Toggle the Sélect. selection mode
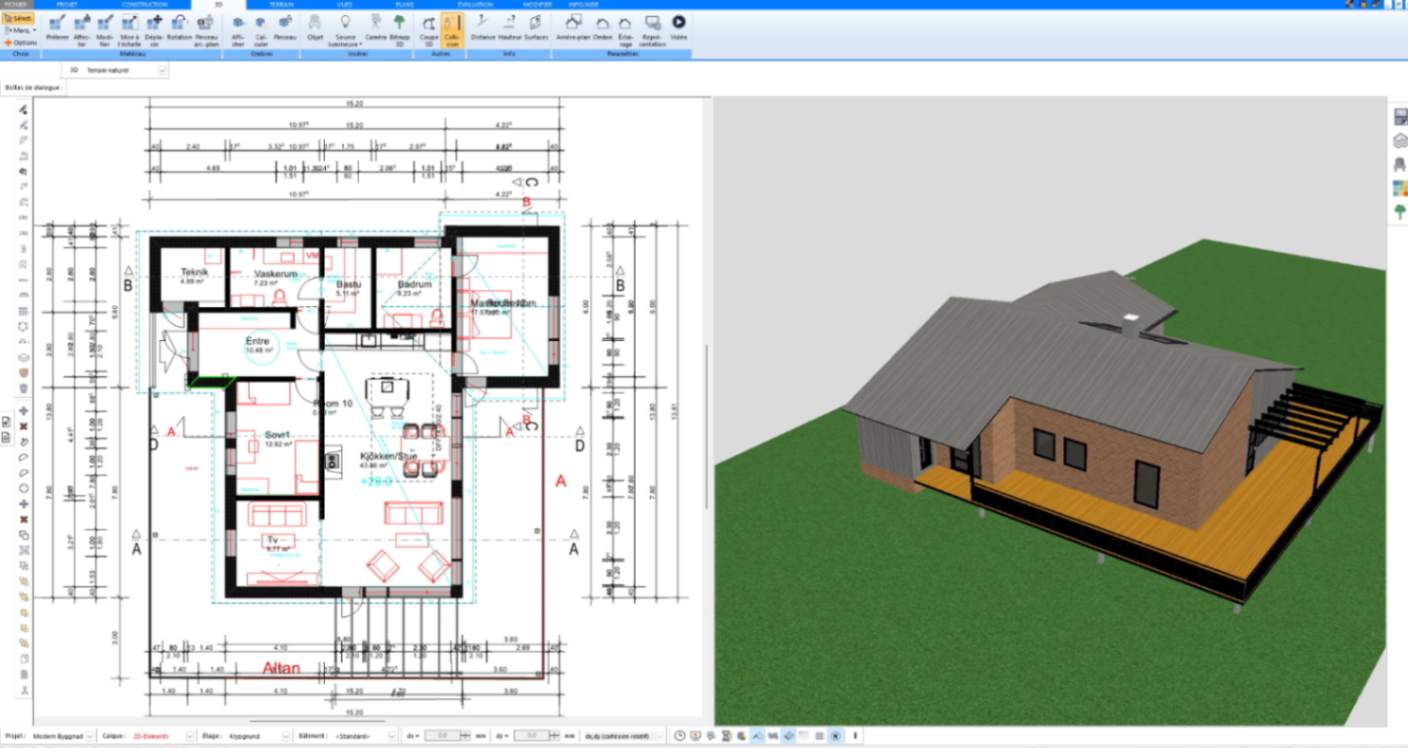The image size is (1408, 748). (18, 18)
